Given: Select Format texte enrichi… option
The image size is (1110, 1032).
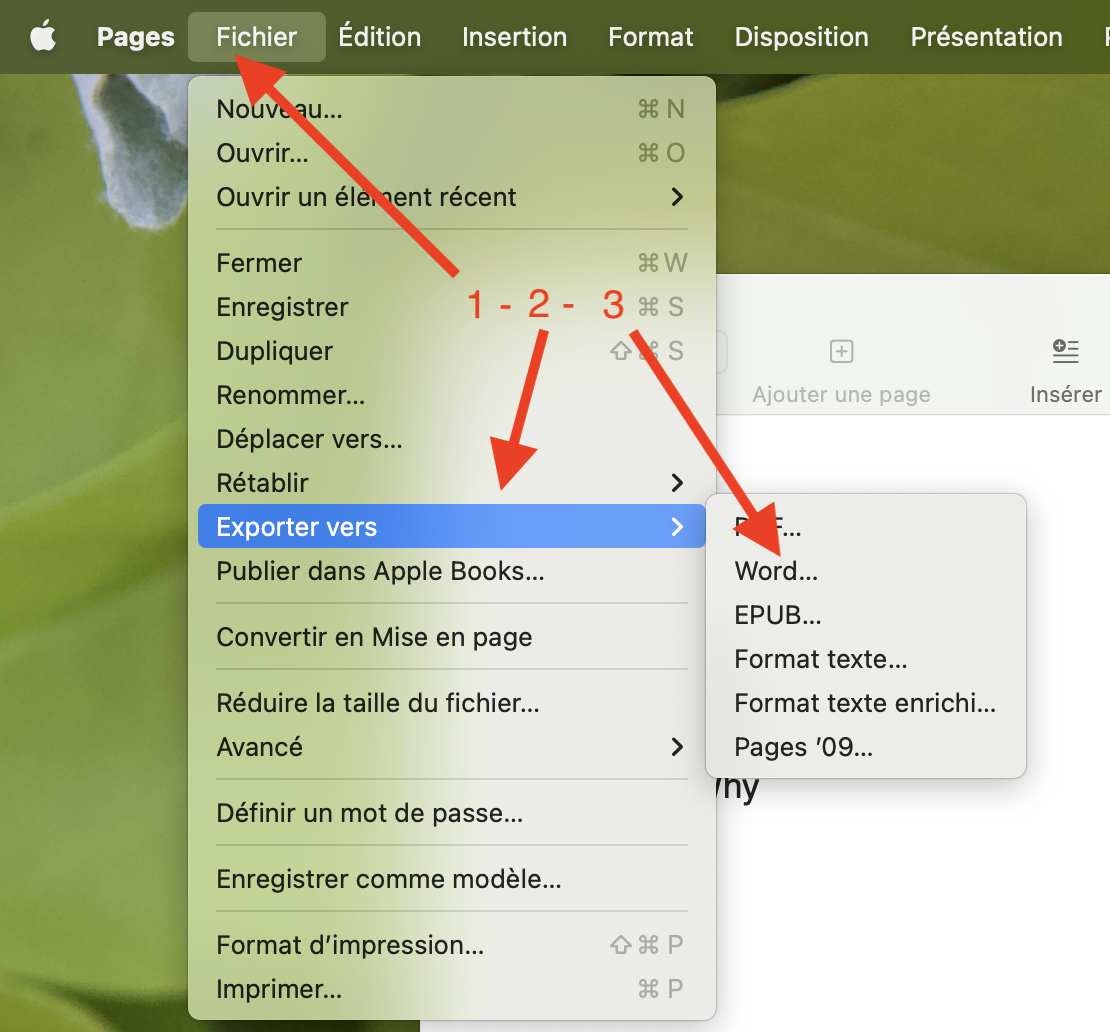Looking at the screenshot, I should click(865, 703).
